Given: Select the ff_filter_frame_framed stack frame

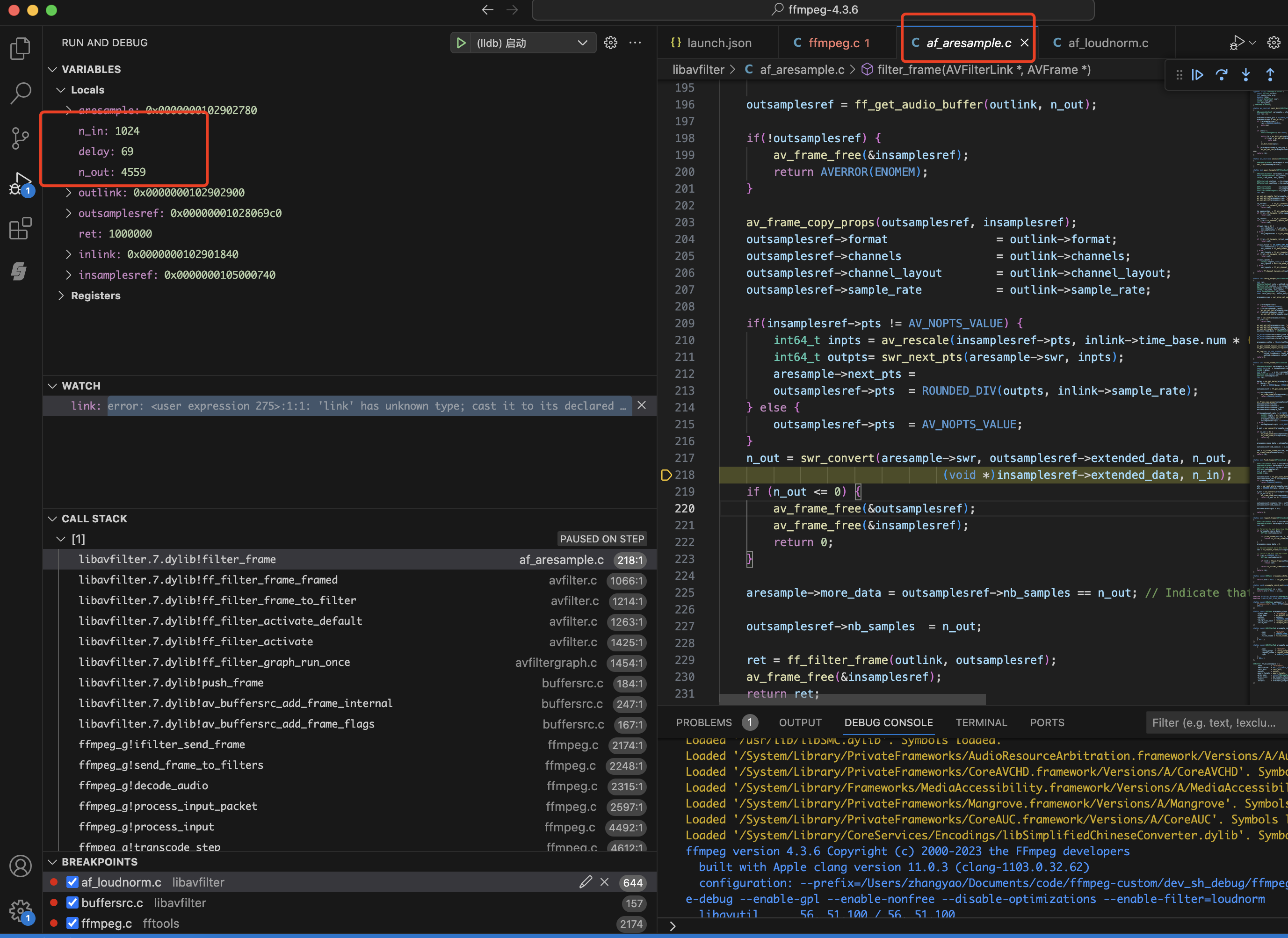Looking at the screenshot, I should tap(208, 580).
